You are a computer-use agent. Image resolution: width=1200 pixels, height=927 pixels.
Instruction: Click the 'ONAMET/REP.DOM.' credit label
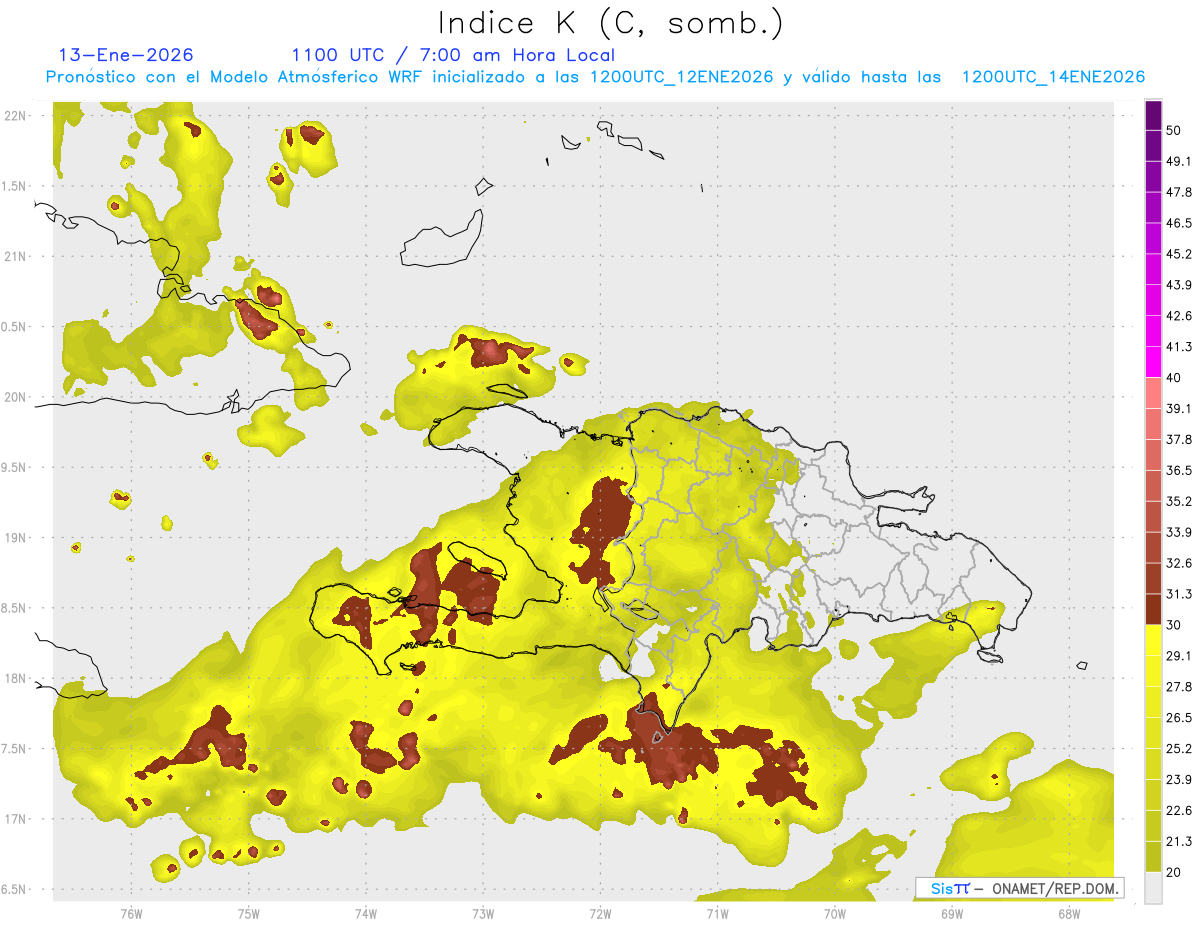pos(1056,888)
